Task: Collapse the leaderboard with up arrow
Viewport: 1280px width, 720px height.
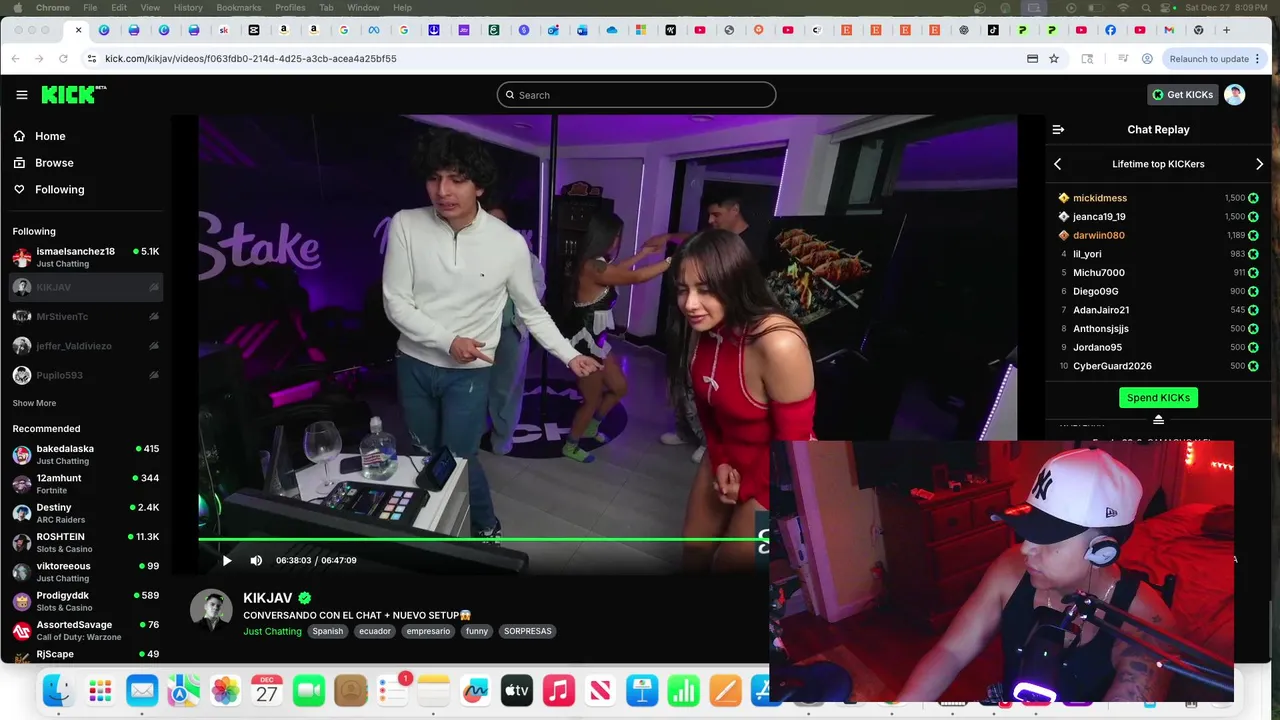Action: pyautogui.click(x=1158, y=420)
